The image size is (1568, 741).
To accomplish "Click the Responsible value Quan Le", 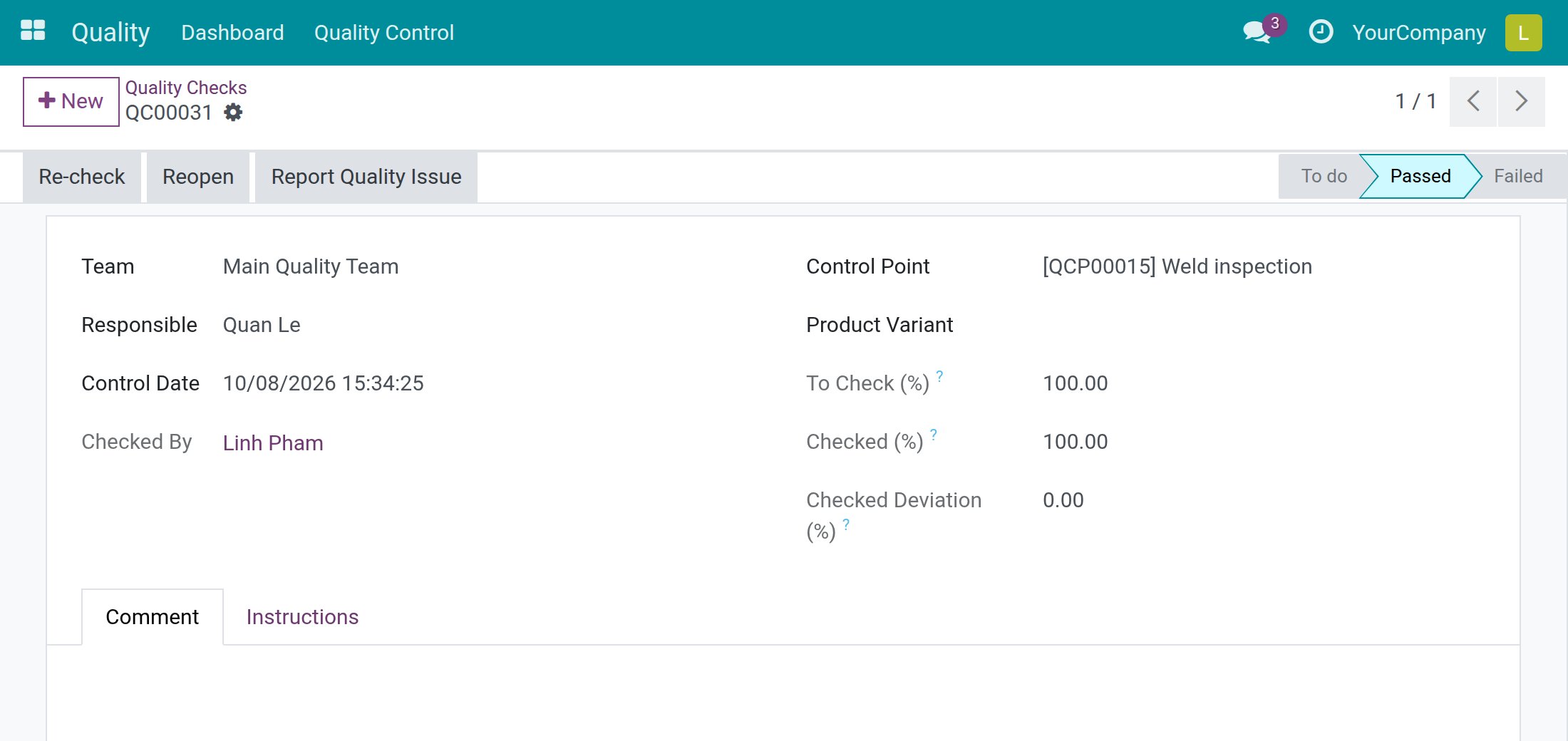I will [x=262, y=325].
